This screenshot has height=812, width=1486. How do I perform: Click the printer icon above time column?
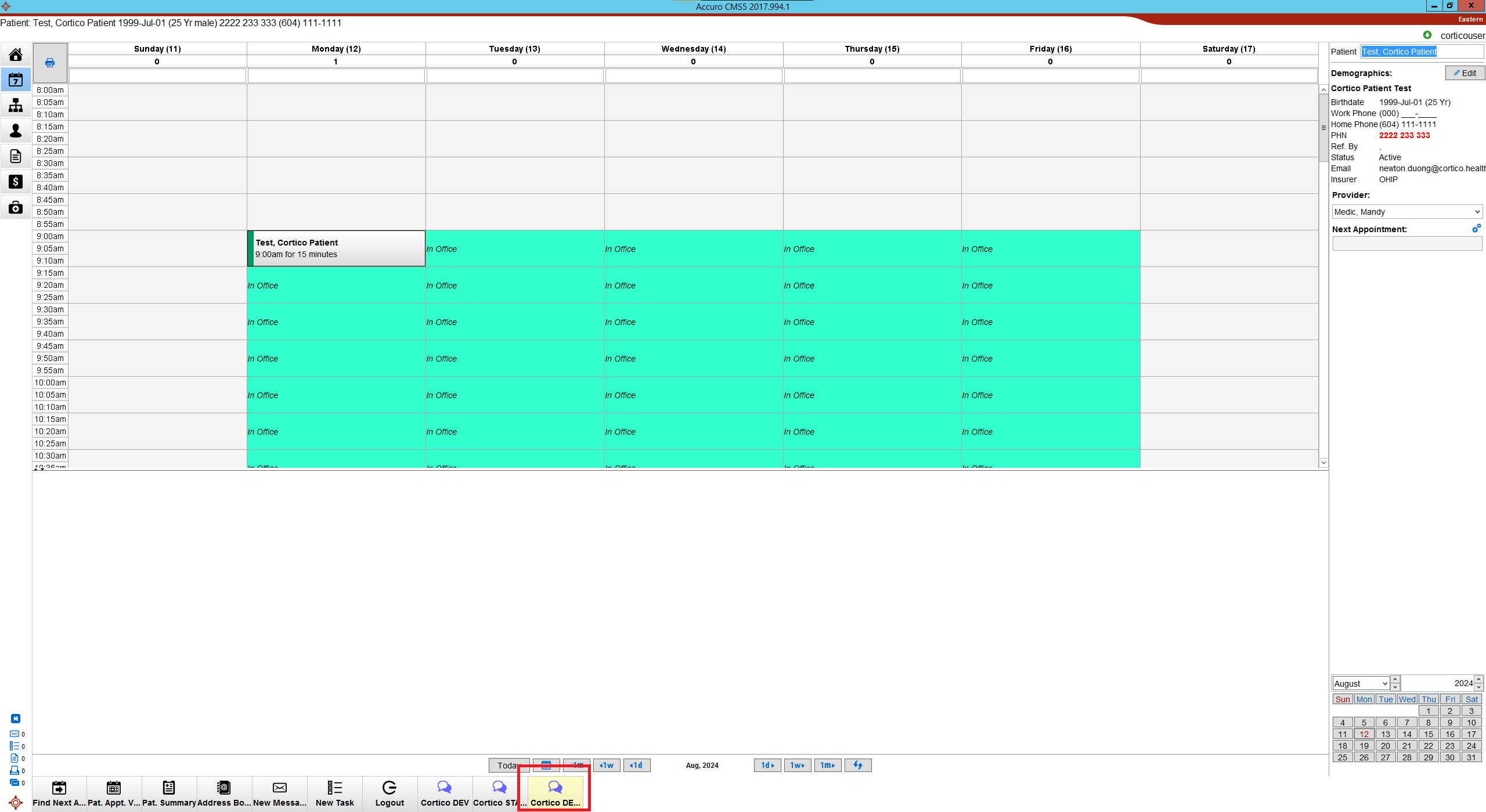pos(50,63)
